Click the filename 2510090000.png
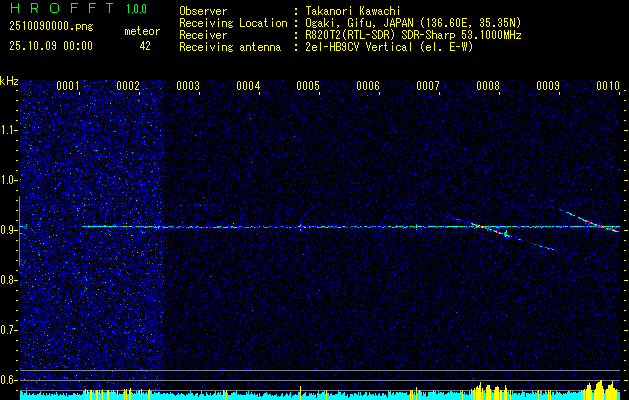Image resolution: width=629 pixels, height=400 pixels. [x=51, y=27]
